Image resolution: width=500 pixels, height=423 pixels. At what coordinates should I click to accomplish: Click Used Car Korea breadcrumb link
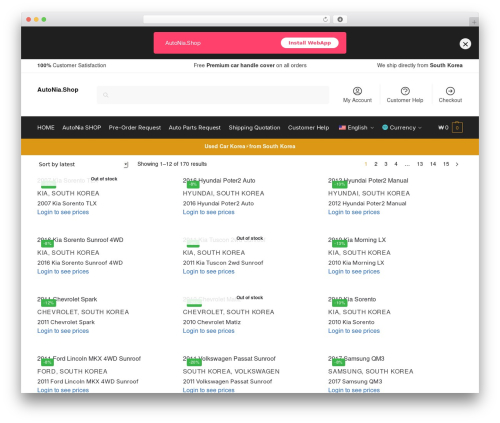tap(225, 146)
